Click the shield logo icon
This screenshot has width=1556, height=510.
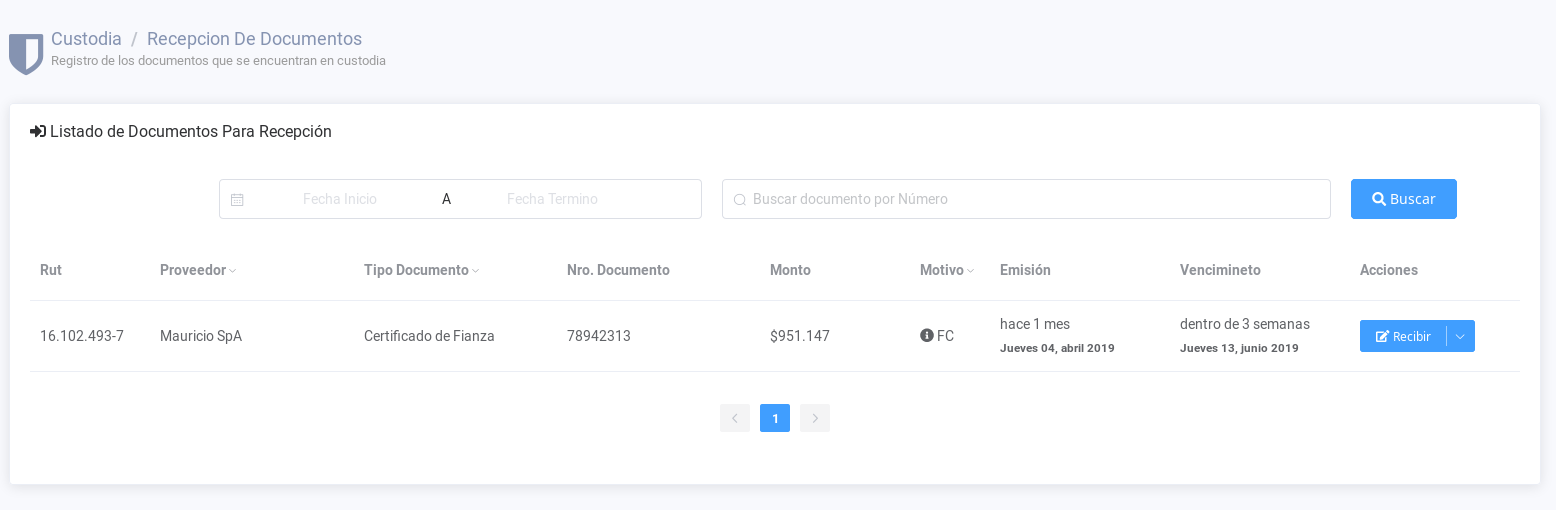coord(26,53)
